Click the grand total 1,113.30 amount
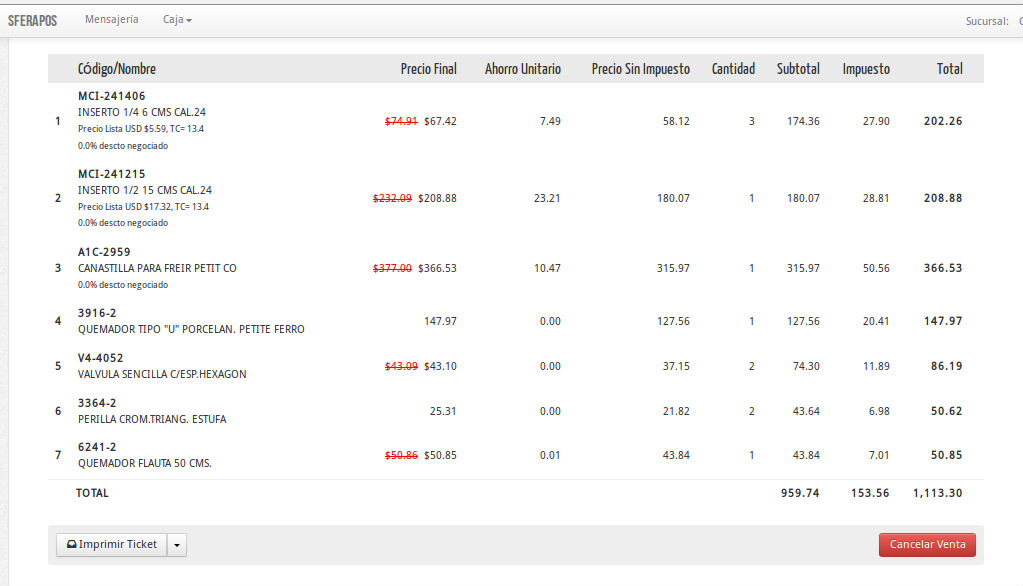1023x586 pixels. pyautogui.click(x=937, y=493)
